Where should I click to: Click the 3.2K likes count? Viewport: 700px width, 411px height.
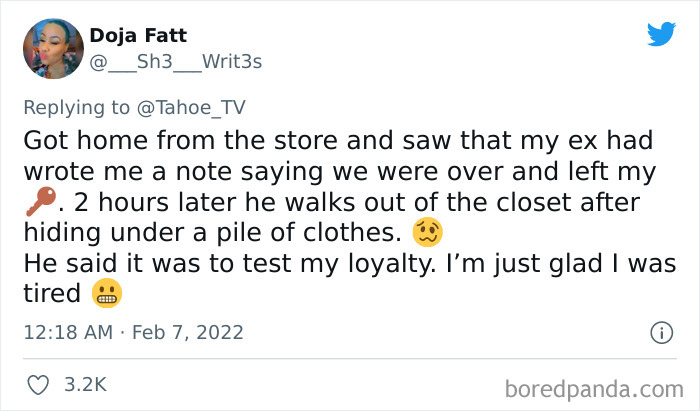tap(85, 384)
